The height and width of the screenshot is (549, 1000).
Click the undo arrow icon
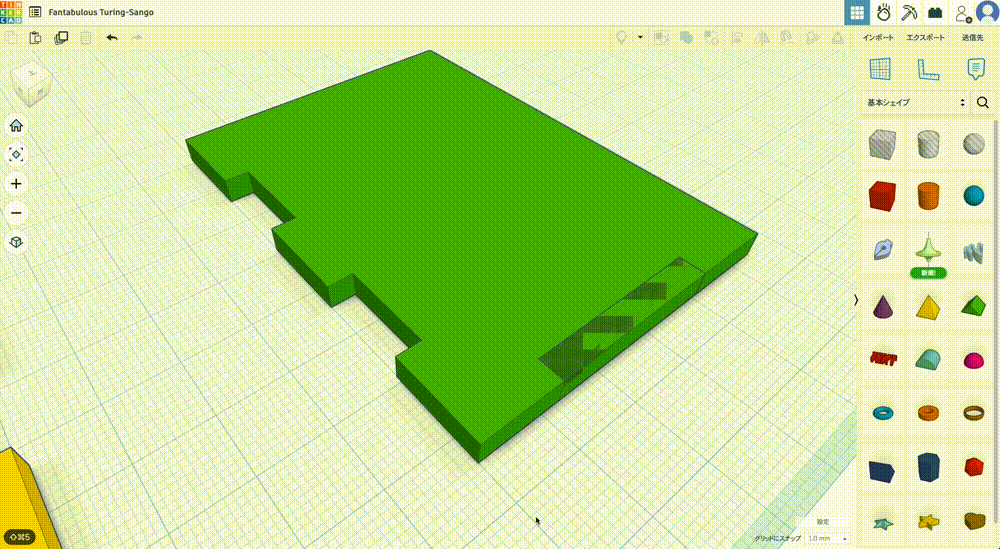coord(111,38)
